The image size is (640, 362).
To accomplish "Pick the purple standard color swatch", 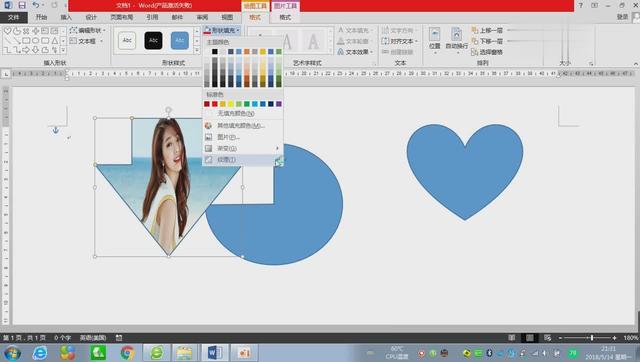I will [279, 104].
